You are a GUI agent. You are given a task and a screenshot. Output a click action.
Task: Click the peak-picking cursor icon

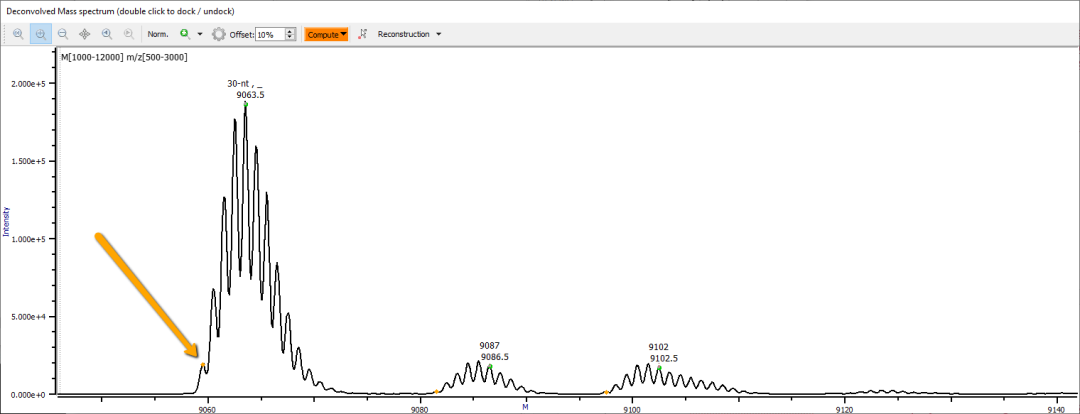click(364, 34)
